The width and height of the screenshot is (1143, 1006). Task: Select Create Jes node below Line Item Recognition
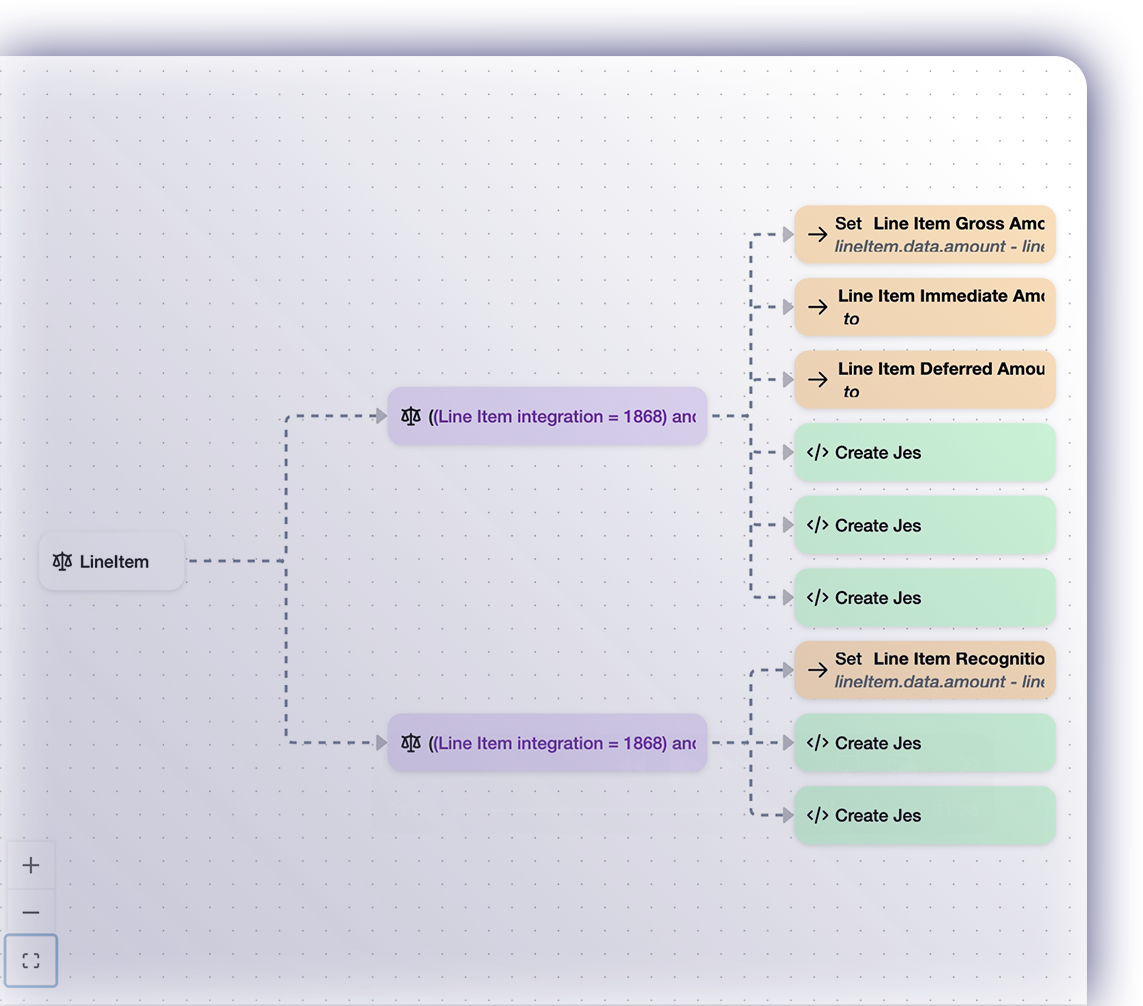(925, 743)
